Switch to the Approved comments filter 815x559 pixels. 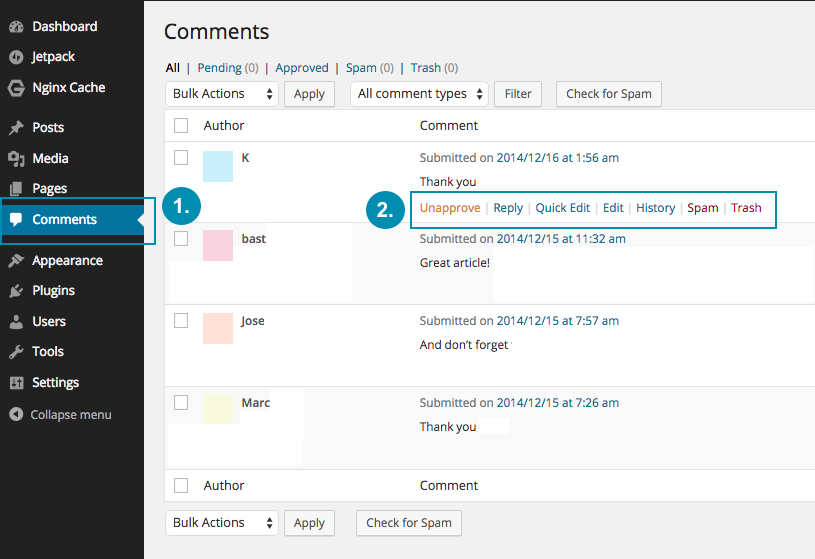(301, 68)
